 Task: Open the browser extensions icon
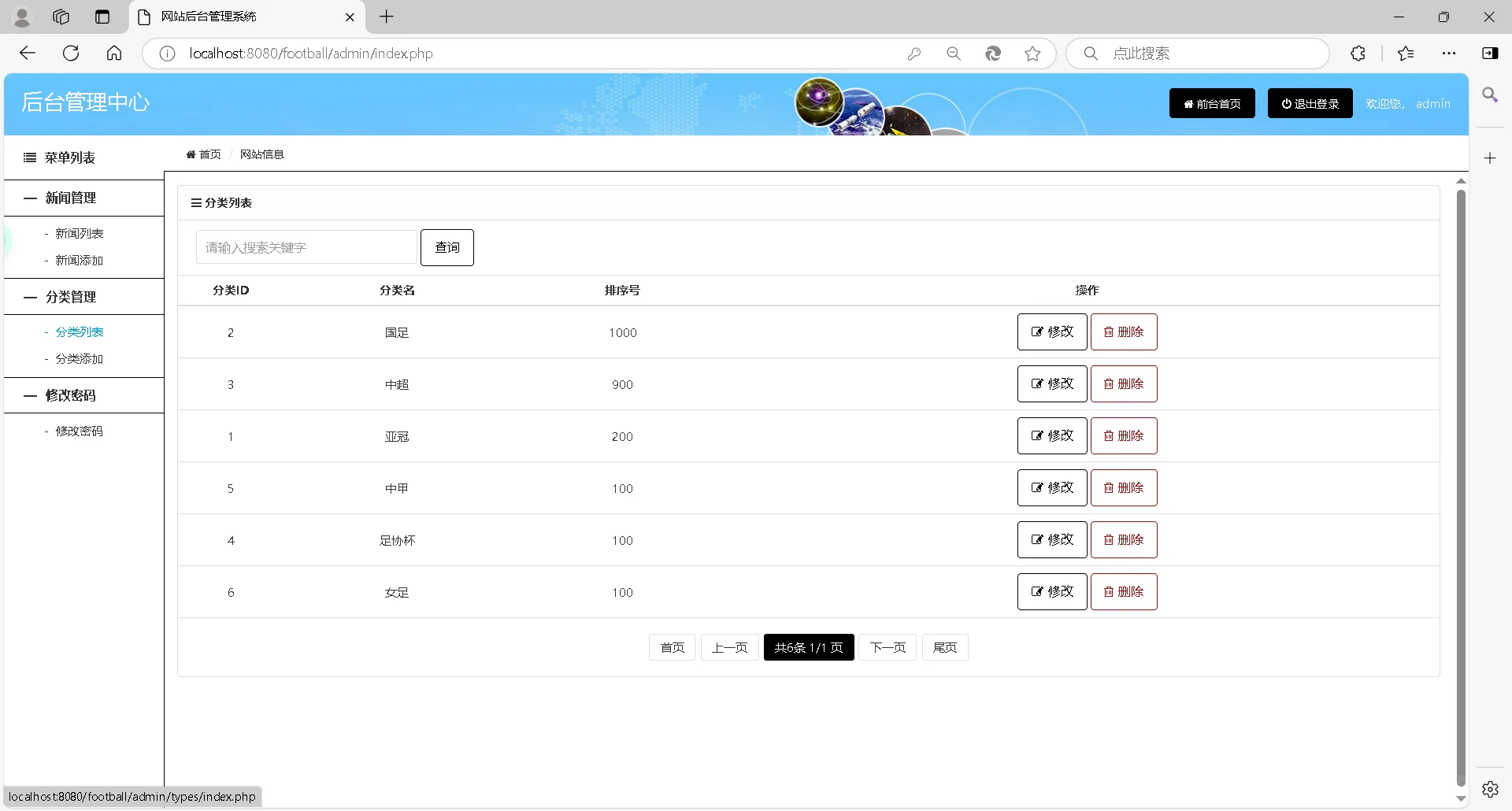tap(1358, 54)
